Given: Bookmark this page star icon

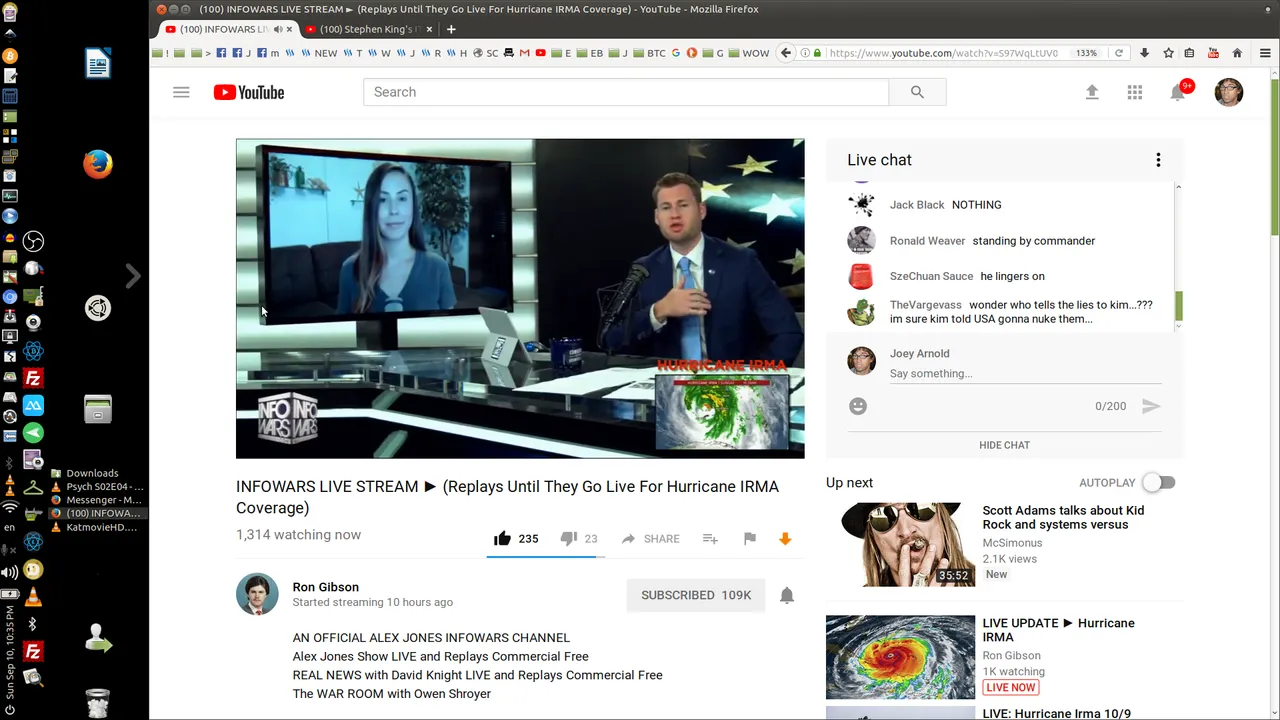Looking at the screenshot, I should (x=1168, y=53).
